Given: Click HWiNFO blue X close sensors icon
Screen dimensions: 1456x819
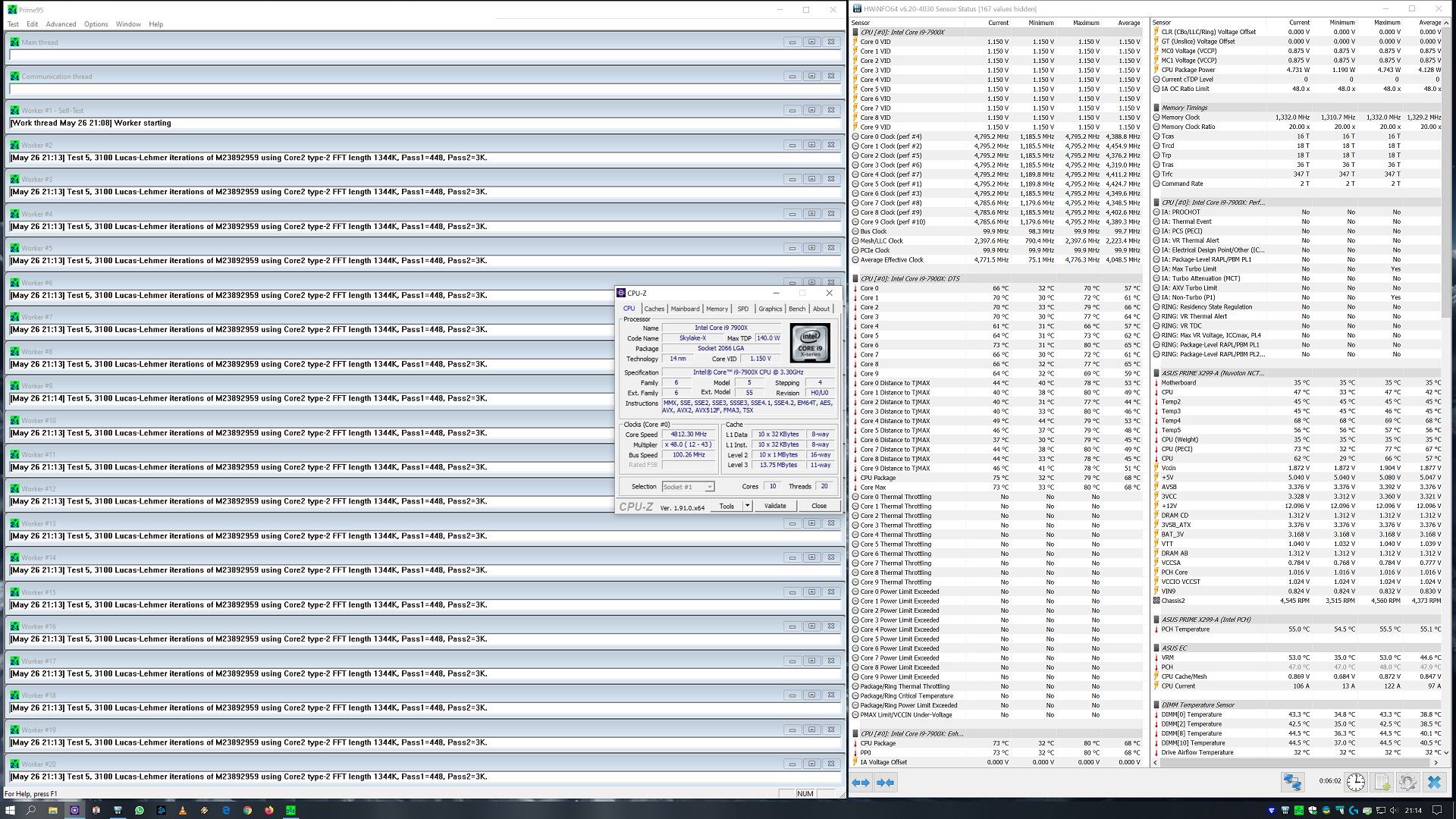Looking at the screenshot, I should click(x=1433, y=782).
